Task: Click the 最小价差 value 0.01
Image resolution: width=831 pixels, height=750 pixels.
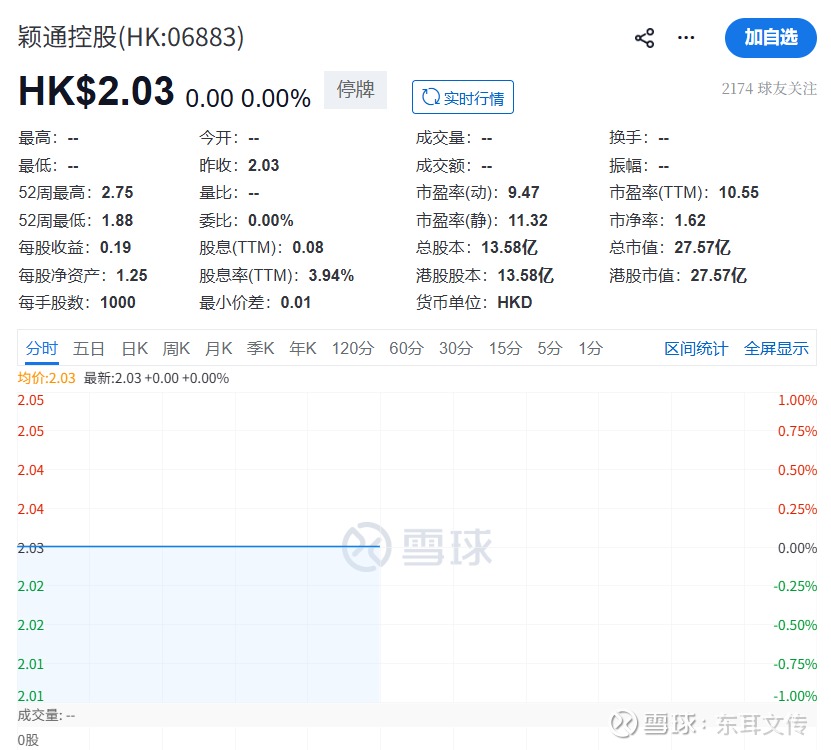Action: click(295, 302)
